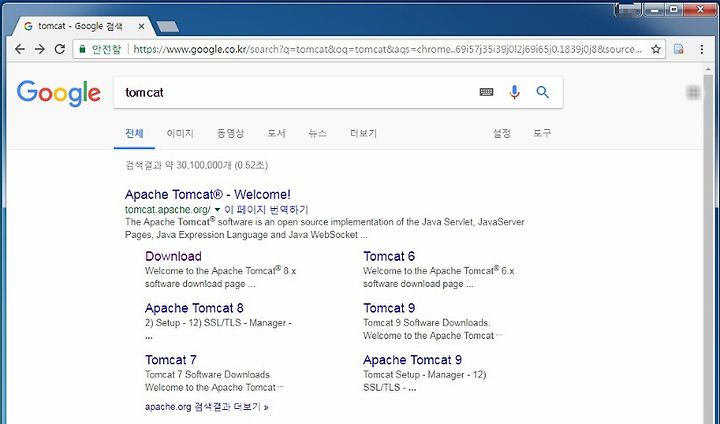Image resolution: width=720 pixels, height=424 pixels.
Task: Click 이 페이지 번역하기 translate link
Action: [x=266, y=210]
